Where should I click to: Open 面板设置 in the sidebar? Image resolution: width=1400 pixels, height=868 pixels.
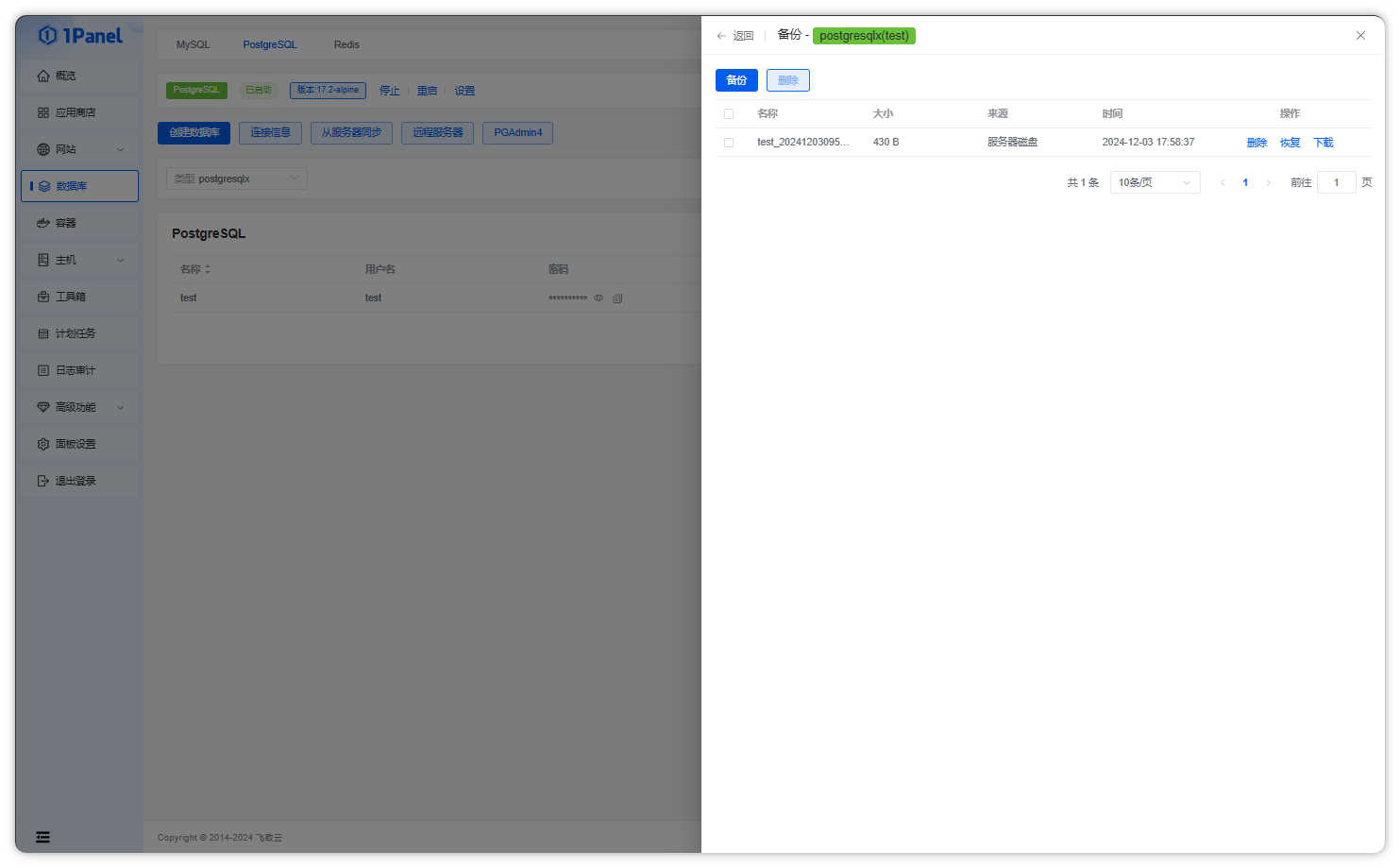click(80, 444)
